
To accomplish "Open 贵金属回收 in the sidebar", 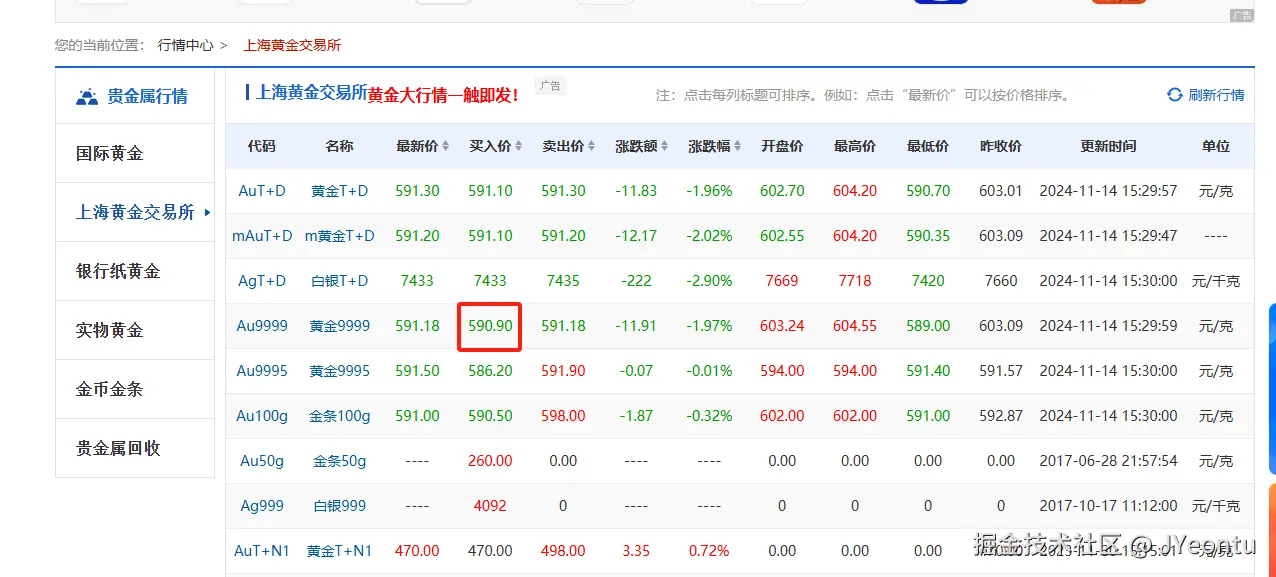I will click(118, 448).
